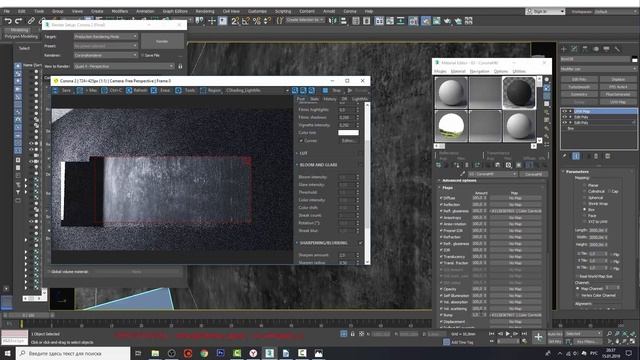Open the Display tab icon in command panel
Image resolution: width=640 pixels, height=360 pixels.
pos(607,49)
